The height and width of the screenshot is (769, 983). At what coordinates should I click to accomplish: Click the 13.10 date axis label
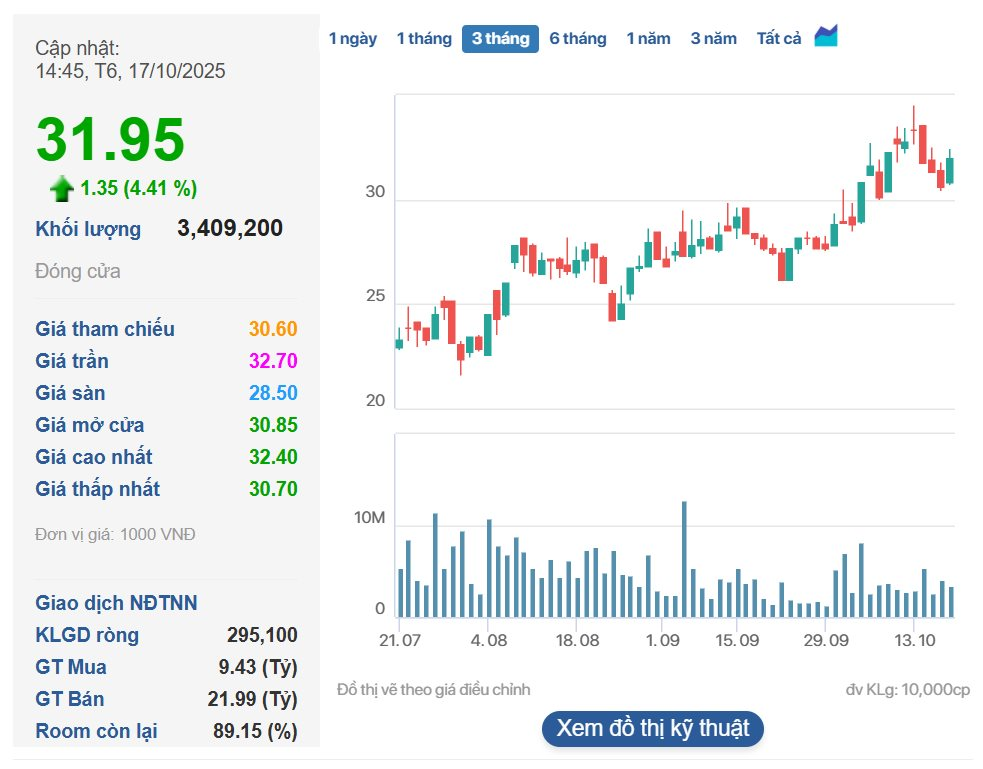(914, 641)
